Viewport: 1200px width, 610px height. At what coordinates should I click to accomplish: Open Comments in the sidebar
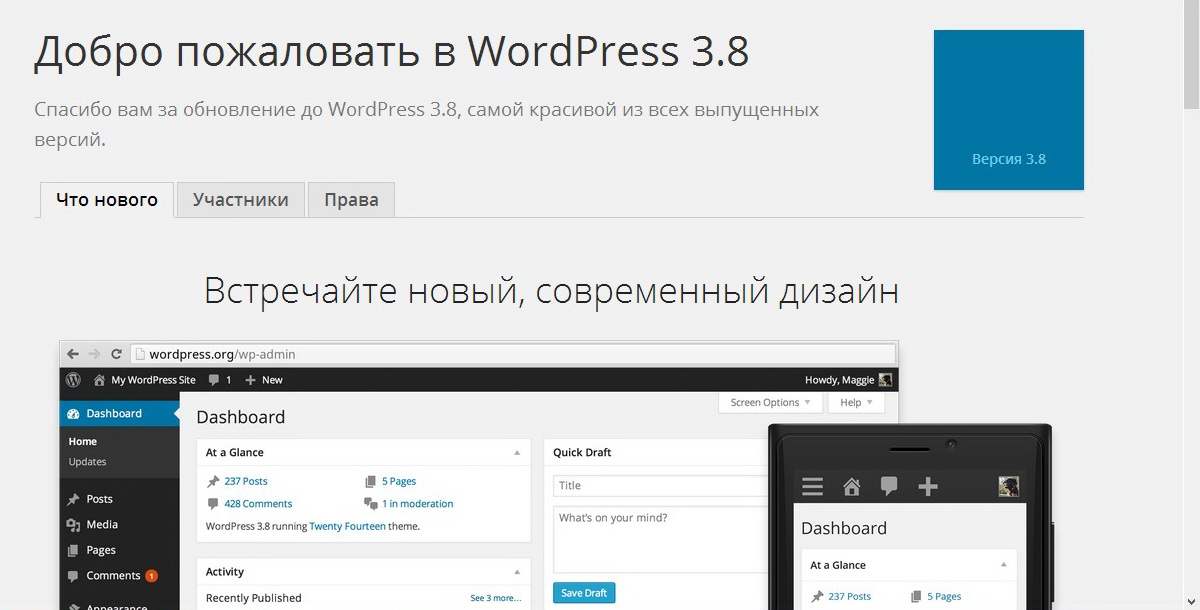[113, 576]
